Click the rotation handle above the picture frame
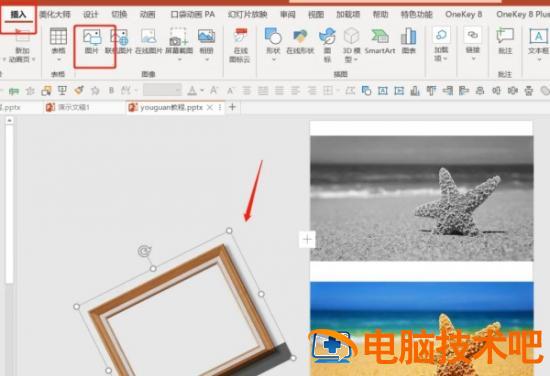Image resolution: width=550 pixels, height=376 pixels. tap(144, 251)
